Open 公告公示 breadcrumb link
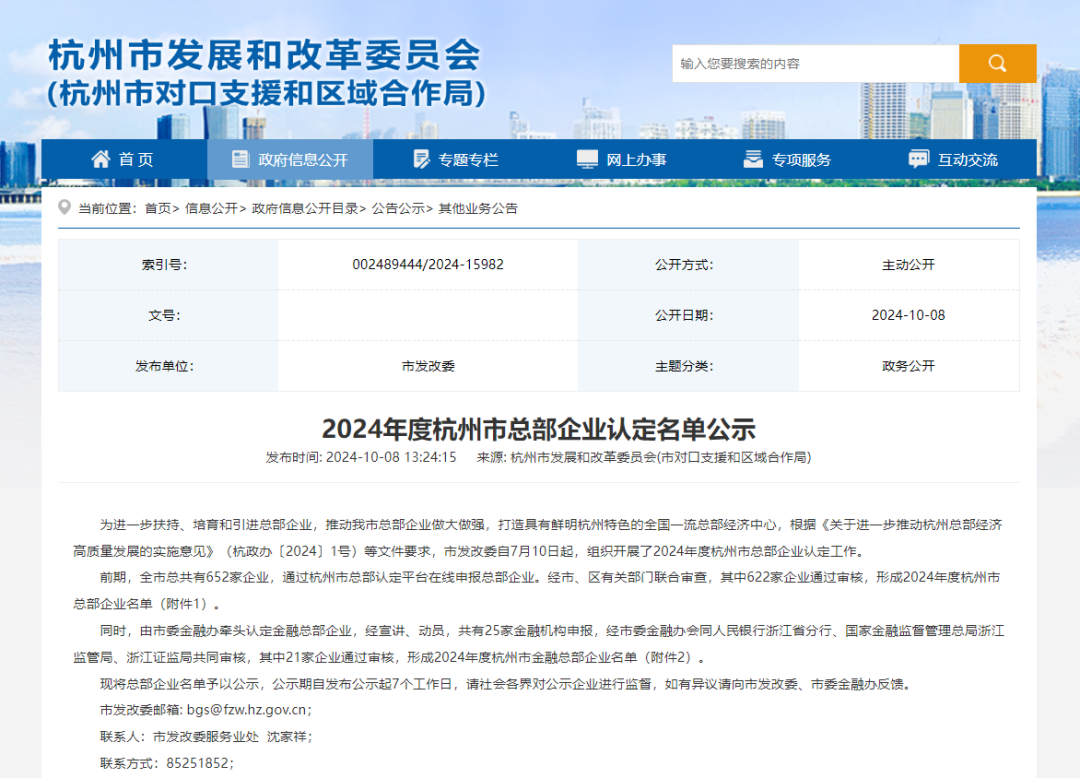Viewport: 1080px width, 778px height. pyautogui.click(x=398, y=209)
